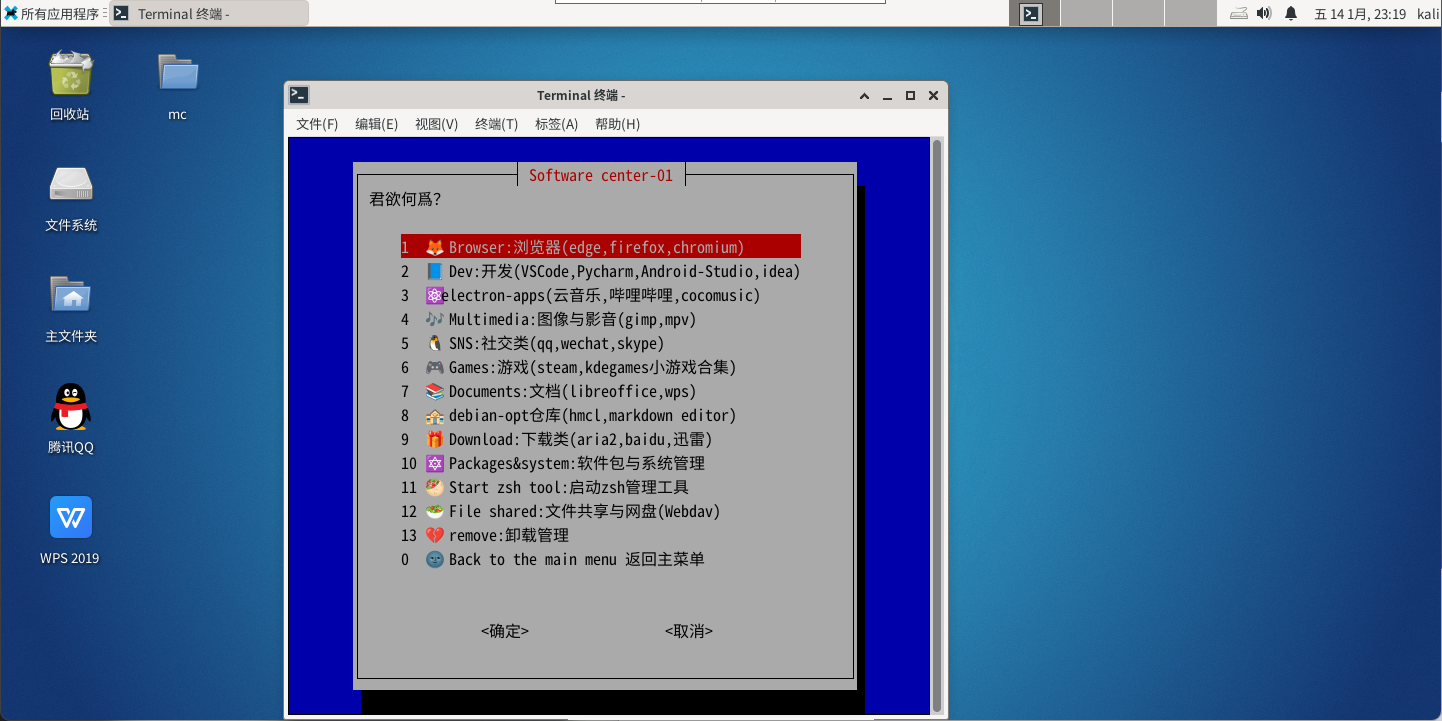The height and width of the screenshot is (721, 1442).
Task: Select the Browser:浏览器 list entry
Action: pyautogui.click(x=596, y=247)
